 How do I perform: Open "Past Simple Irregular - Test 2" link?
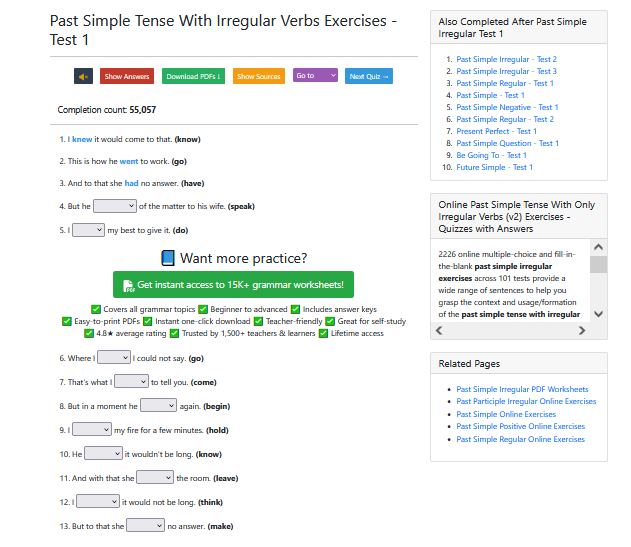[506, 59]
